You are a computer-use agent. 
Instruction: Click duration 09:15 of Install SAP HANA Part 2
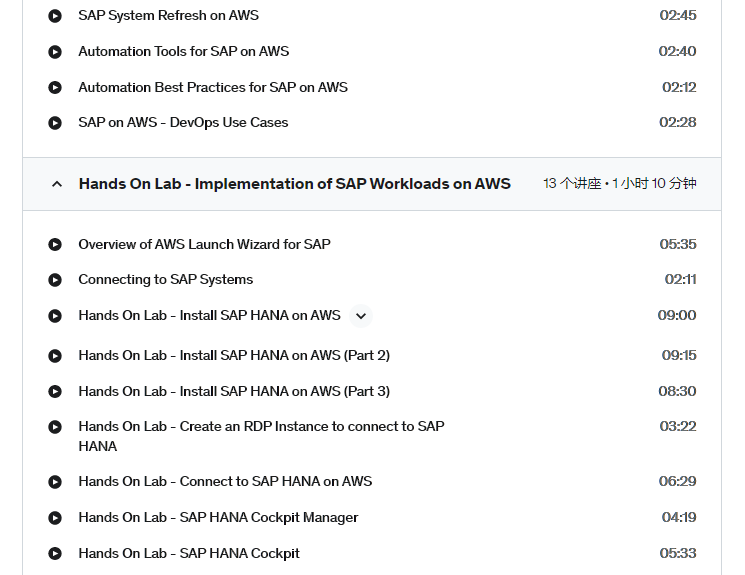point(679,355)
